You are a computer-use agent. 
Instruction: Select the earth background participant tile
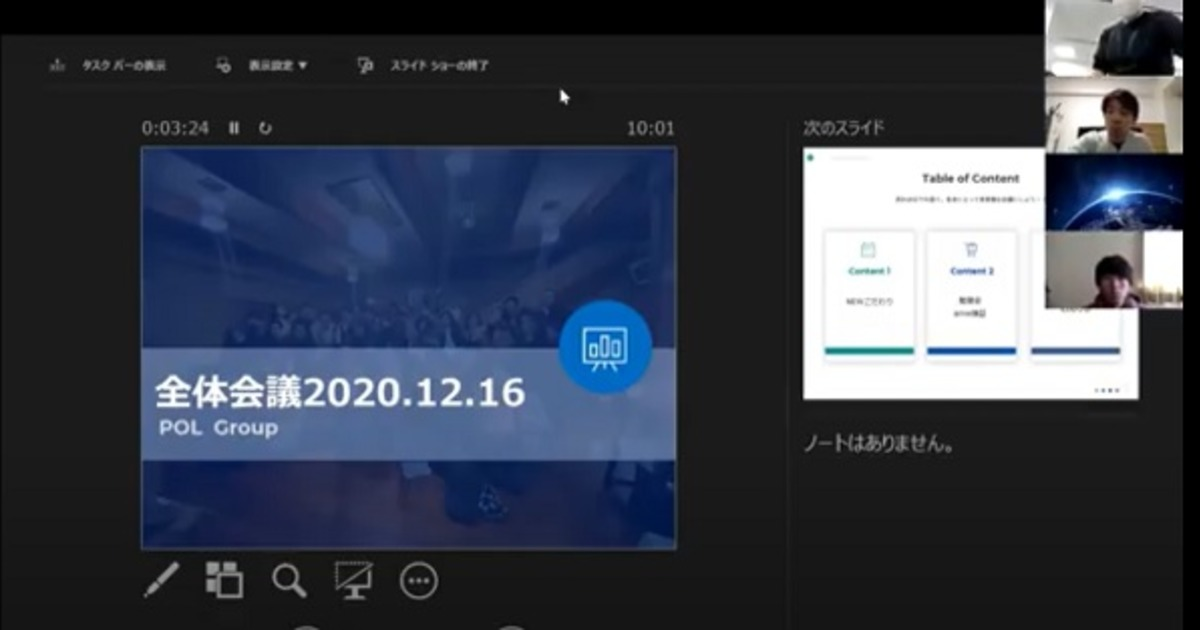point(1114,192)
